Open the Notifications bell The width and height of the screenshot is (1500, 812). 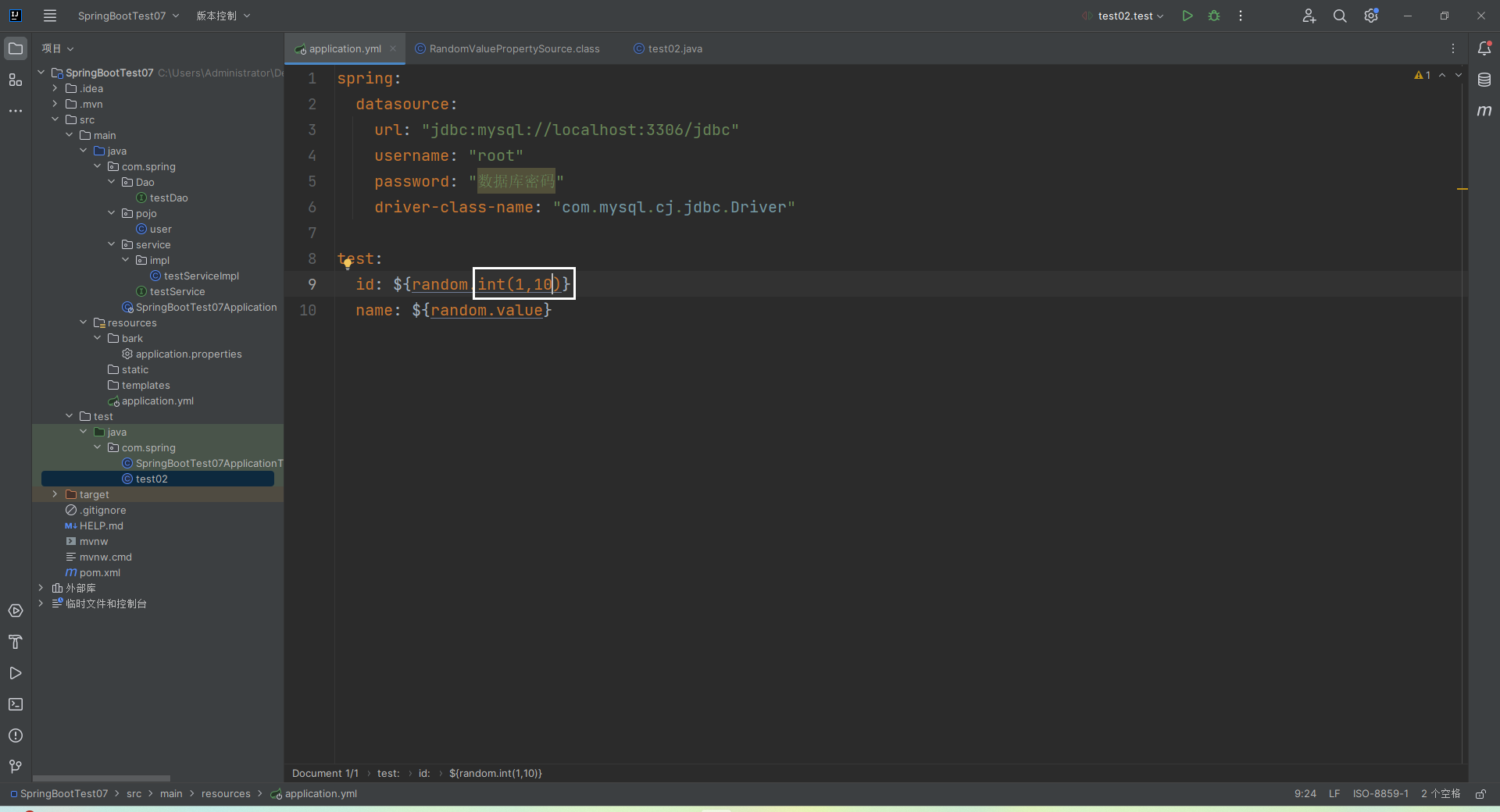pos(1484,48)
